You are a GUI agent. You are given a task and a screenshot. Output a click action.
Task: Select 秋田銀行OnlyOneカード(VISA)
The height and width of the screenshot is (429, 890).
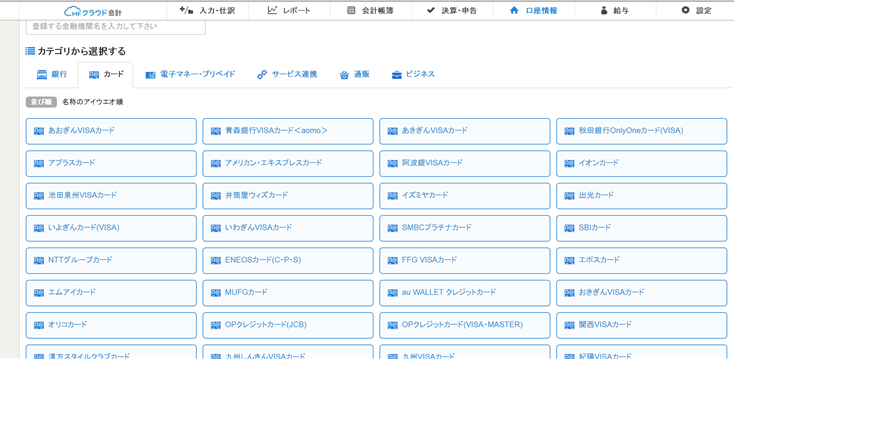[641, 131]
